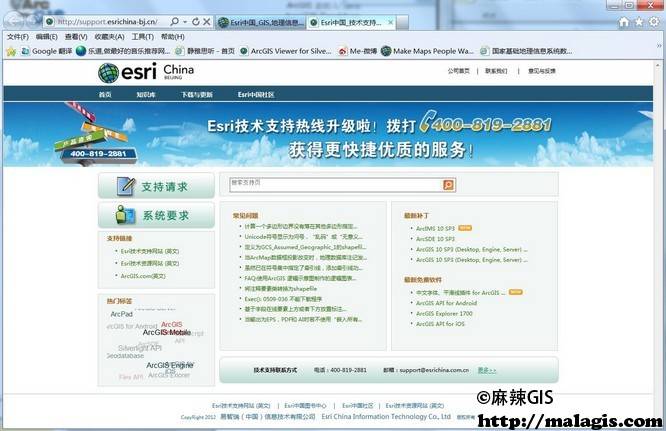This screenshot has height=431, width=666.
Task: Click the notepad pencil icon on 支持请求
Action: pos(126,186)
